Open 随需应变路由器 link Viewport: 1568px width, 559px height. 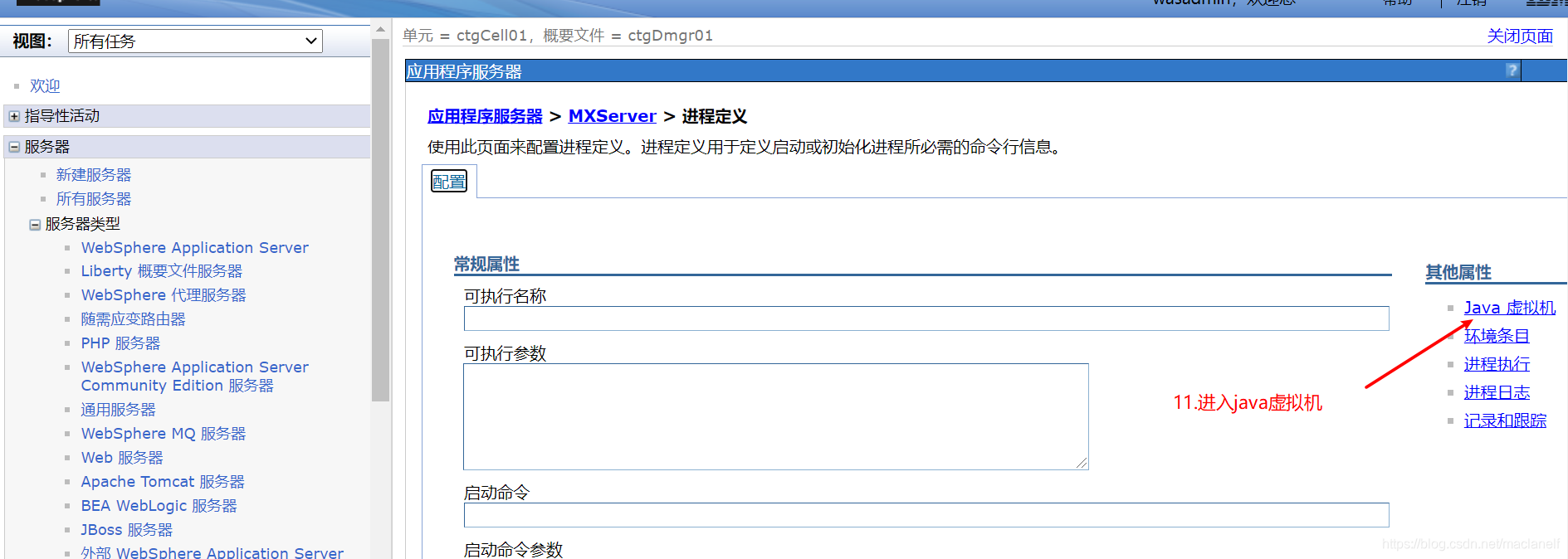(133, 318)
